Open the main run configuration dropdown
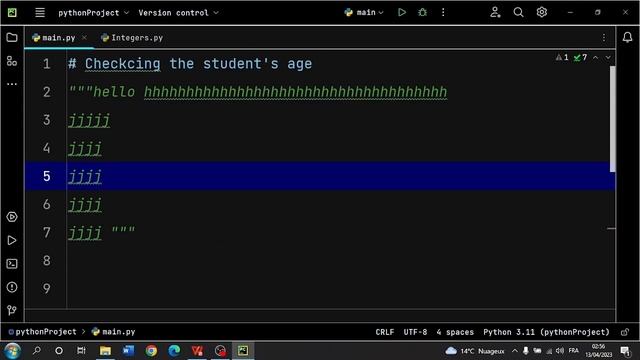640x360 pixels. point(364,12)
